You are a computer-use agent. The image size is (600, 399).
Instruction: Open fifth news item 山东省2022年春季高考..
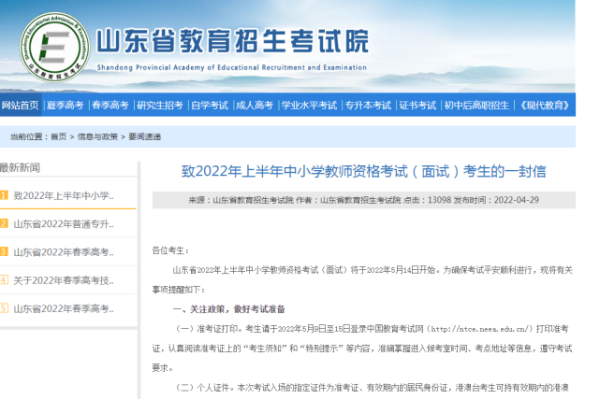click(64, 308)
